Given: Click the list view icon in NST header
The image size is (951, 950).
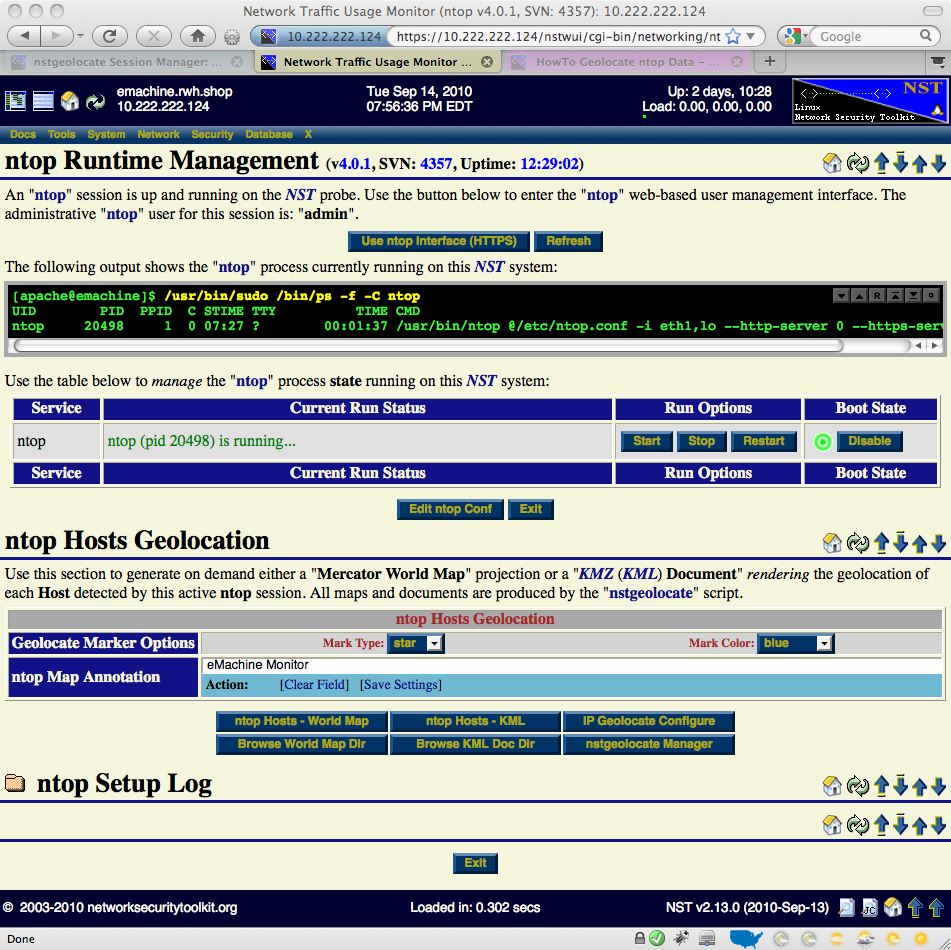Looking at the screenshot, I should point(43,101).
